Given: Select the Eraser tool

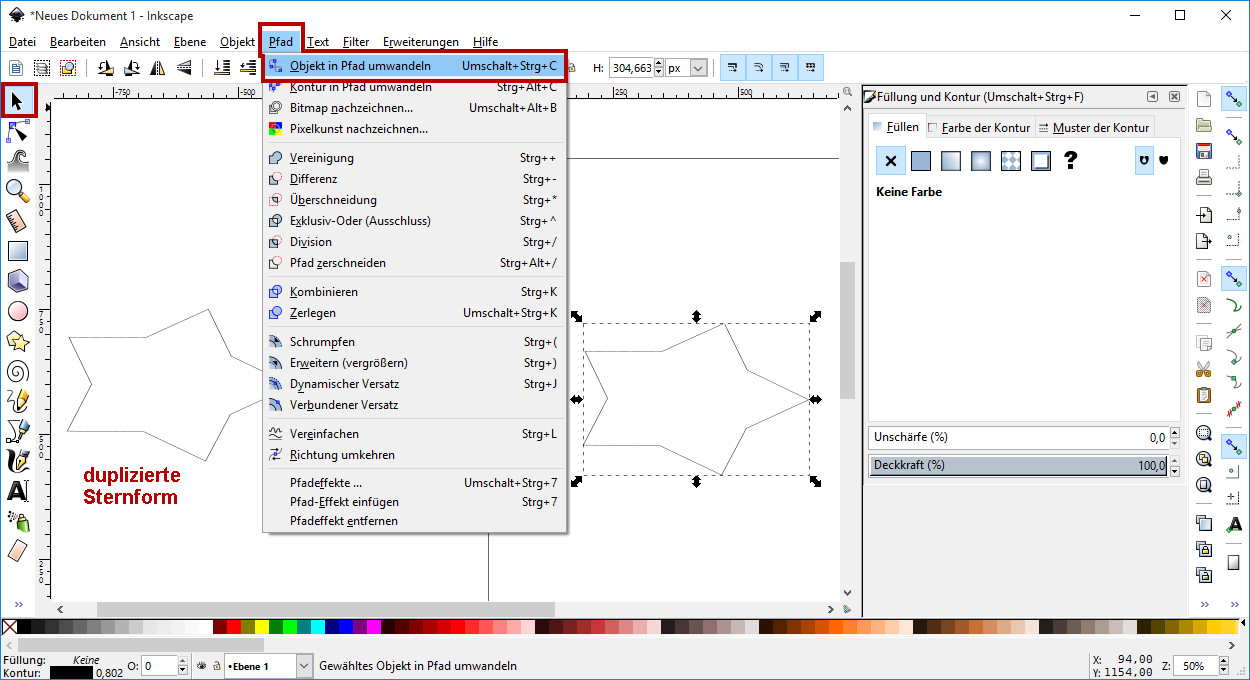Looking at the screenshot, I should (x=17, y=550).
